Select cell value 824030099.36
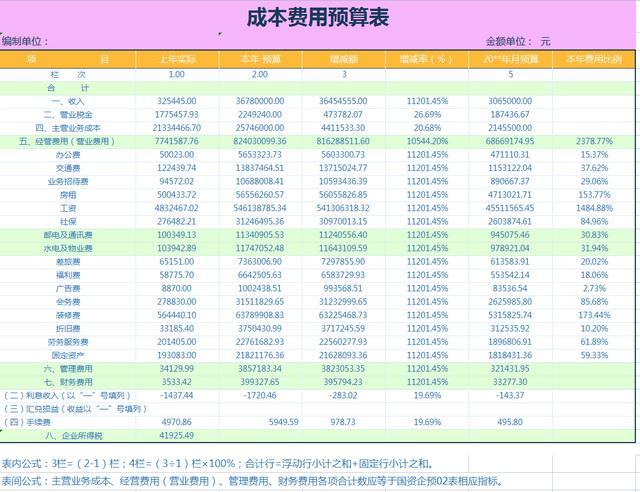 click(x=260, y=142)
